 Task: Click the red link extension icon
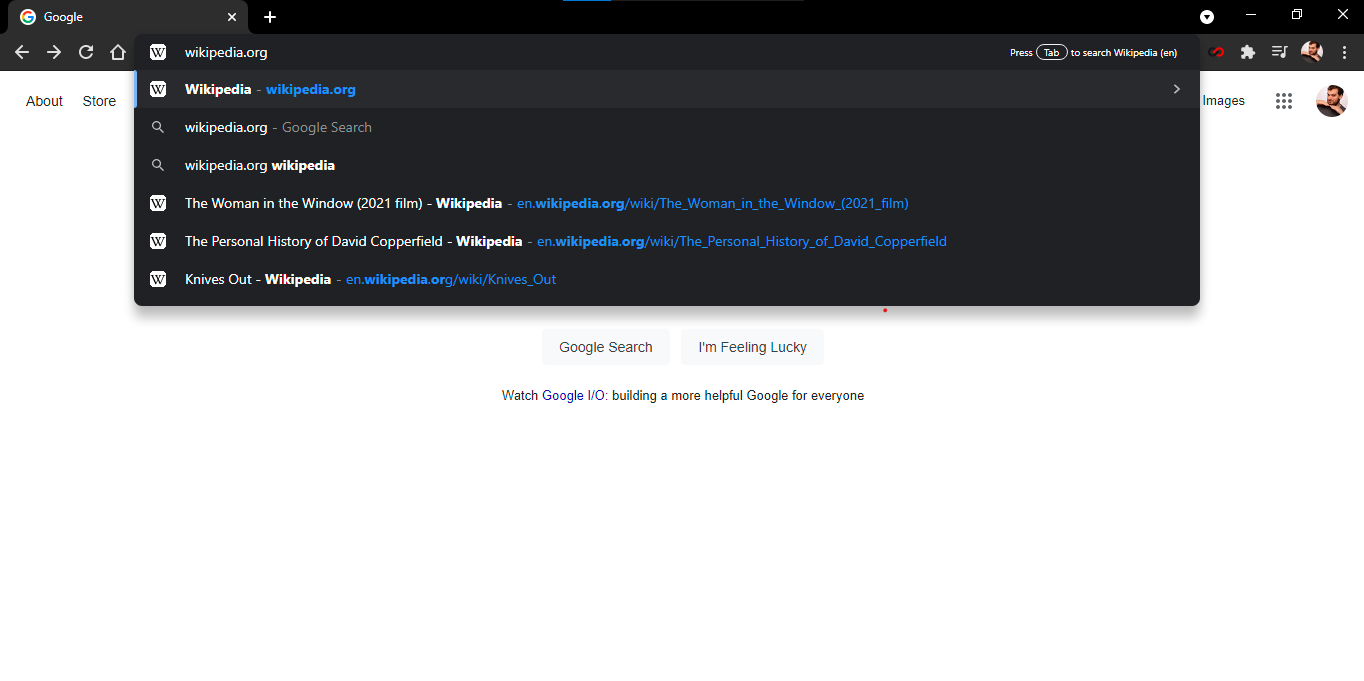1217,52
